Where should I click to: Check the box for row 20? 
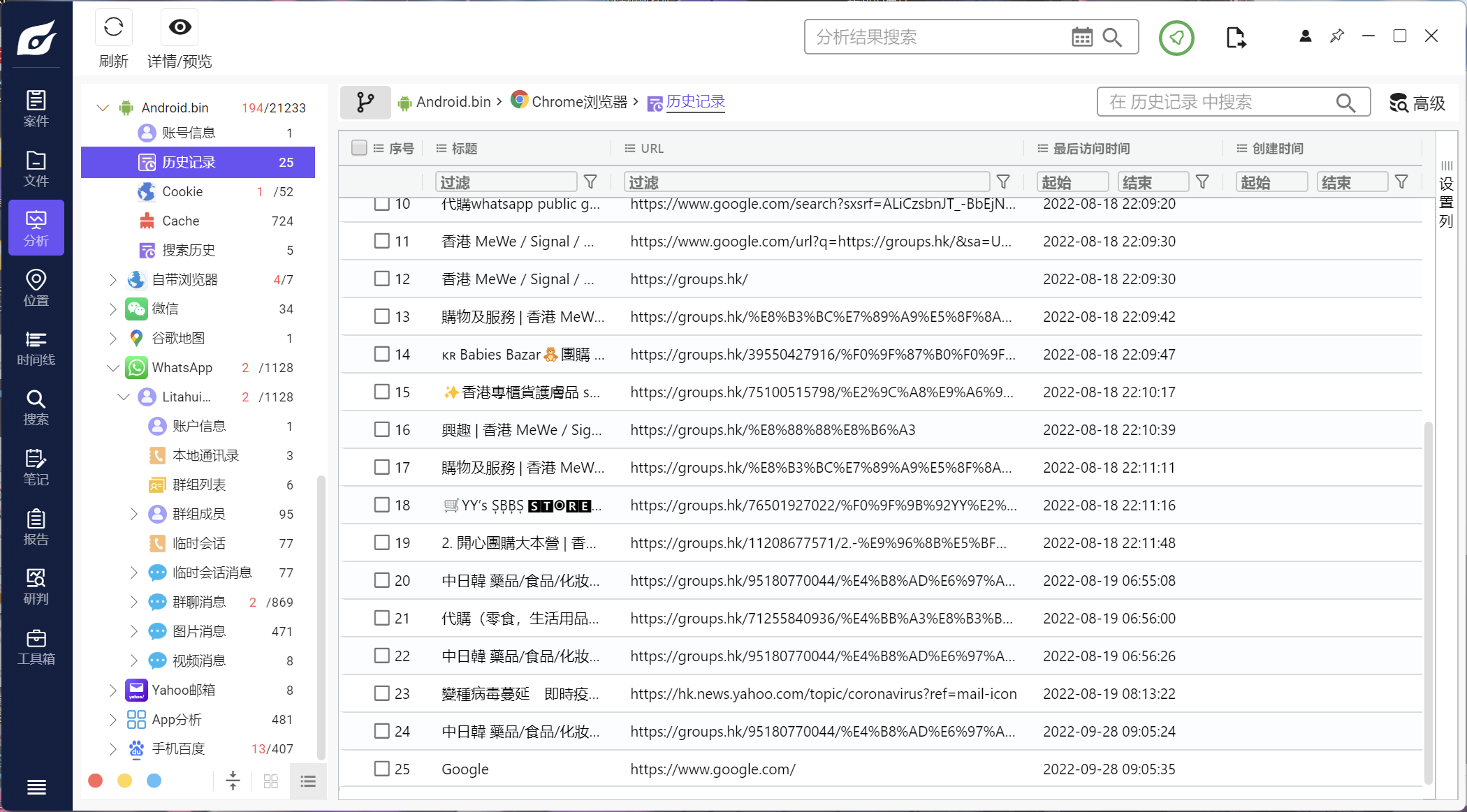click(x=381, y=580)
